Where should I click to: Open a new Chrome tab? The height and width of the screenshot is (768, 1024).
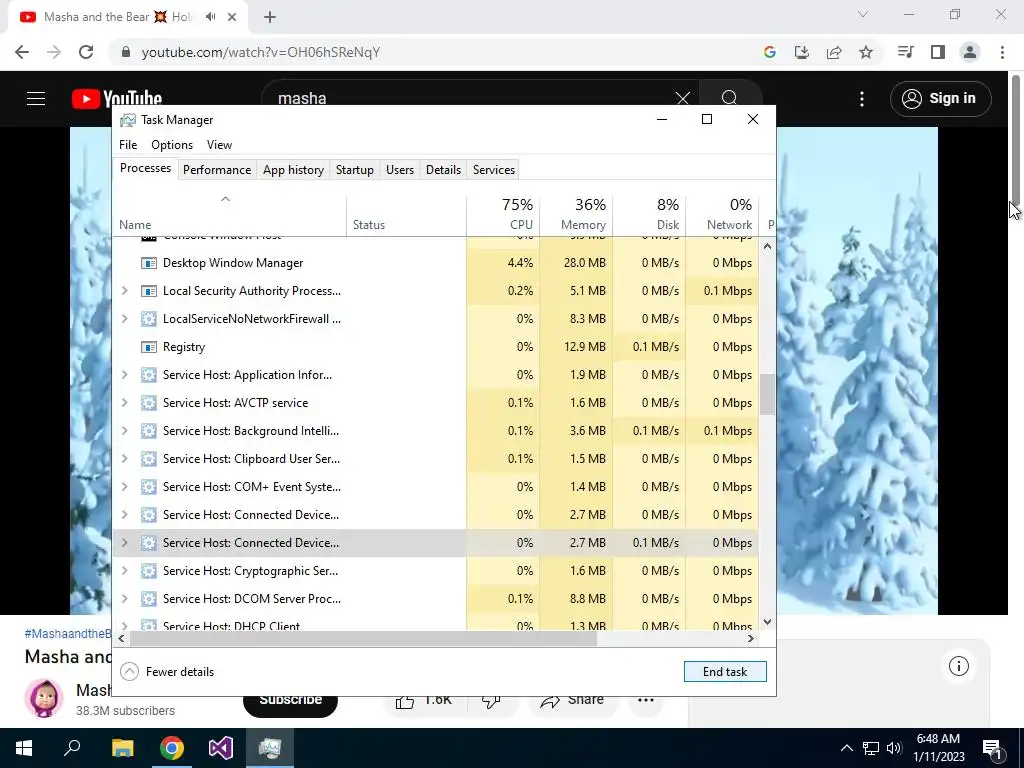coord(270,17)
